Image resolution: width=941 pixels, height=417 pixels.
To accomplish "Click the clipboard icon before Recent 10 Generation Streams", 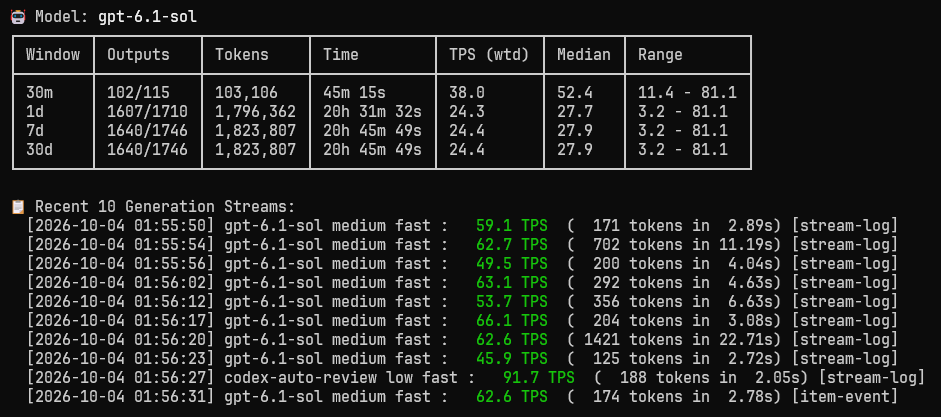I will coord(18,207).
